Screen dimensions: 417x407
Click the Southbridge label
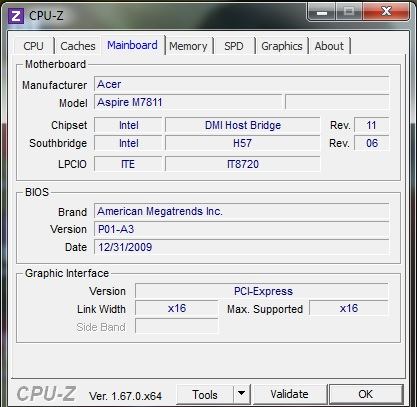[x=58, y=143]
